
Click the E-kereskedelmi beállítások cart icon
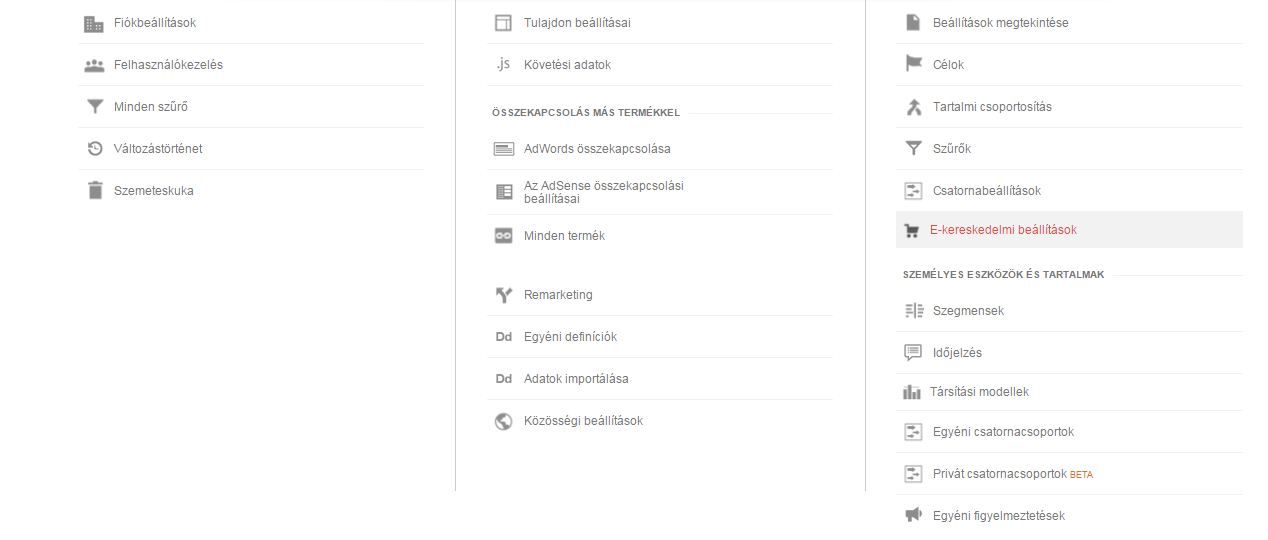[x=911, y=230]
